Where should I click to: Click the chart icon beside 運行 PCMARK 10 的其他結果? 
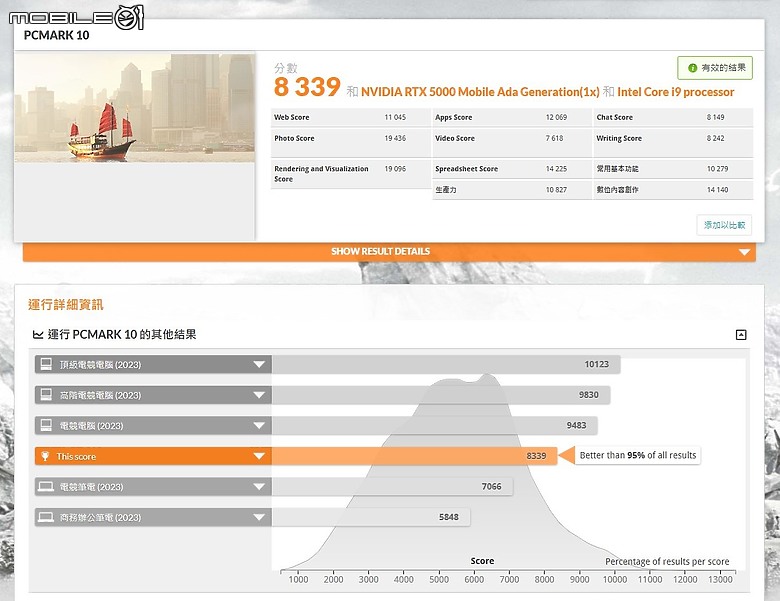pyautogui.click(x=38, y=335)
